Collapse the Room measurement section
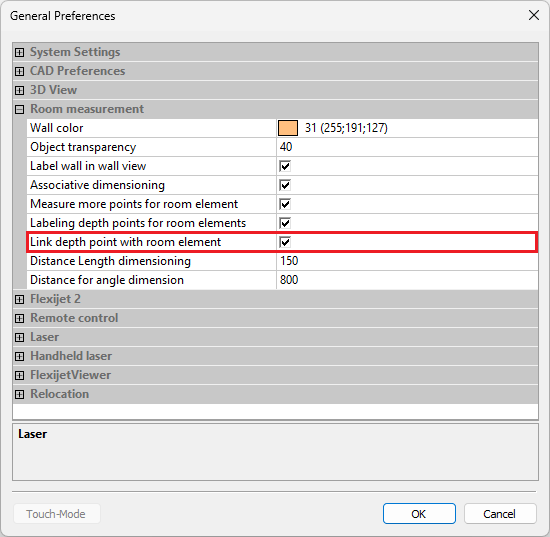550x537 pixels. point(20,109)
